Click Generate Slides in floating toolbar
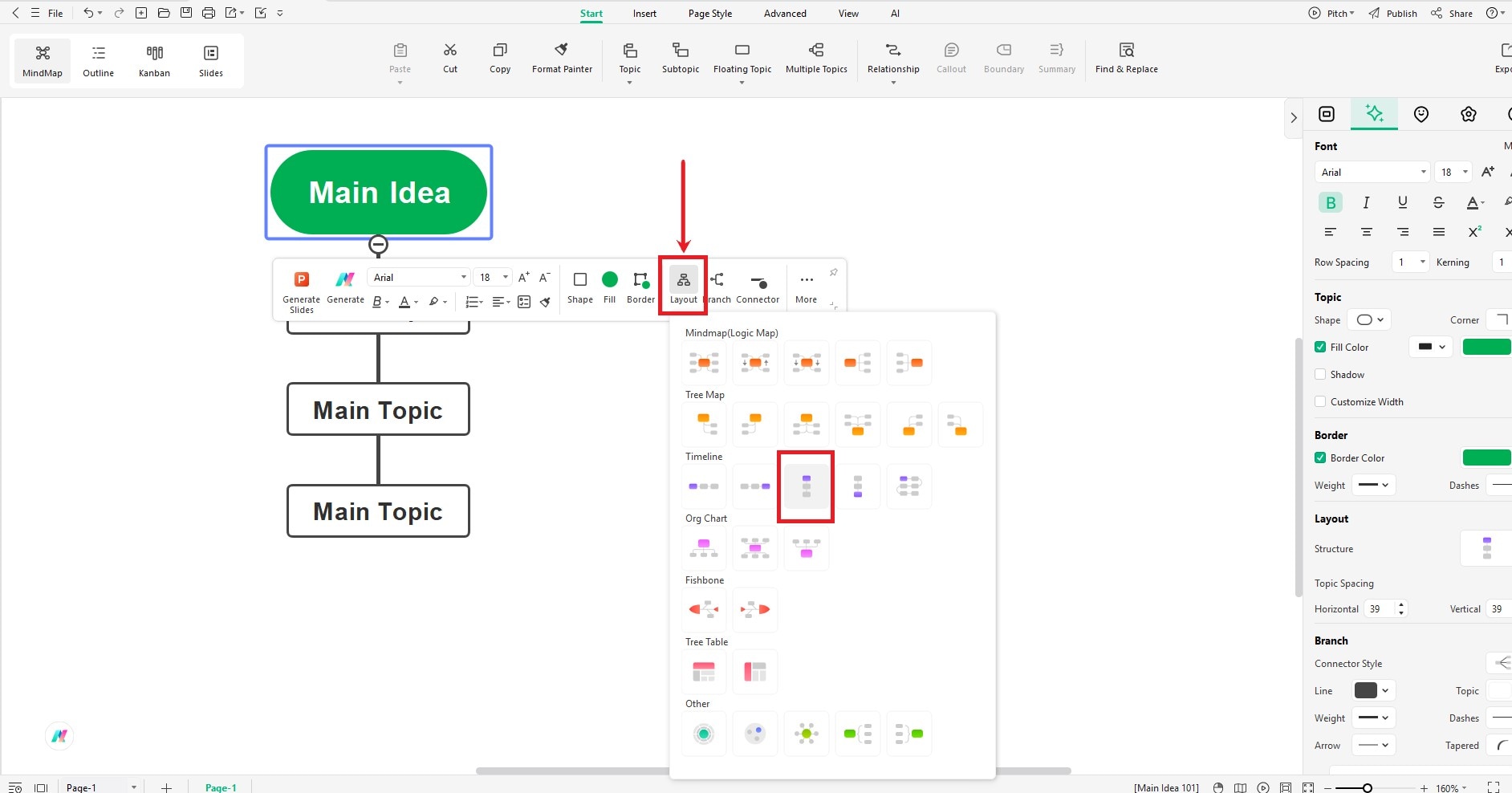The image size is (1512, 793). [301, 292]
